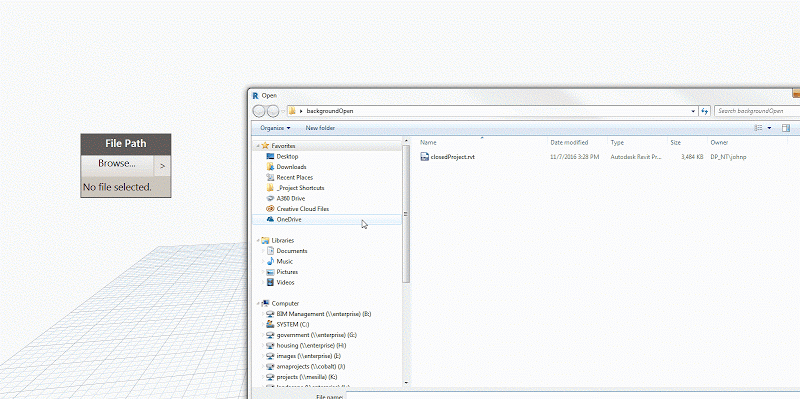
Task: Select the closedProject.rvt file
Action: (453, 157)
